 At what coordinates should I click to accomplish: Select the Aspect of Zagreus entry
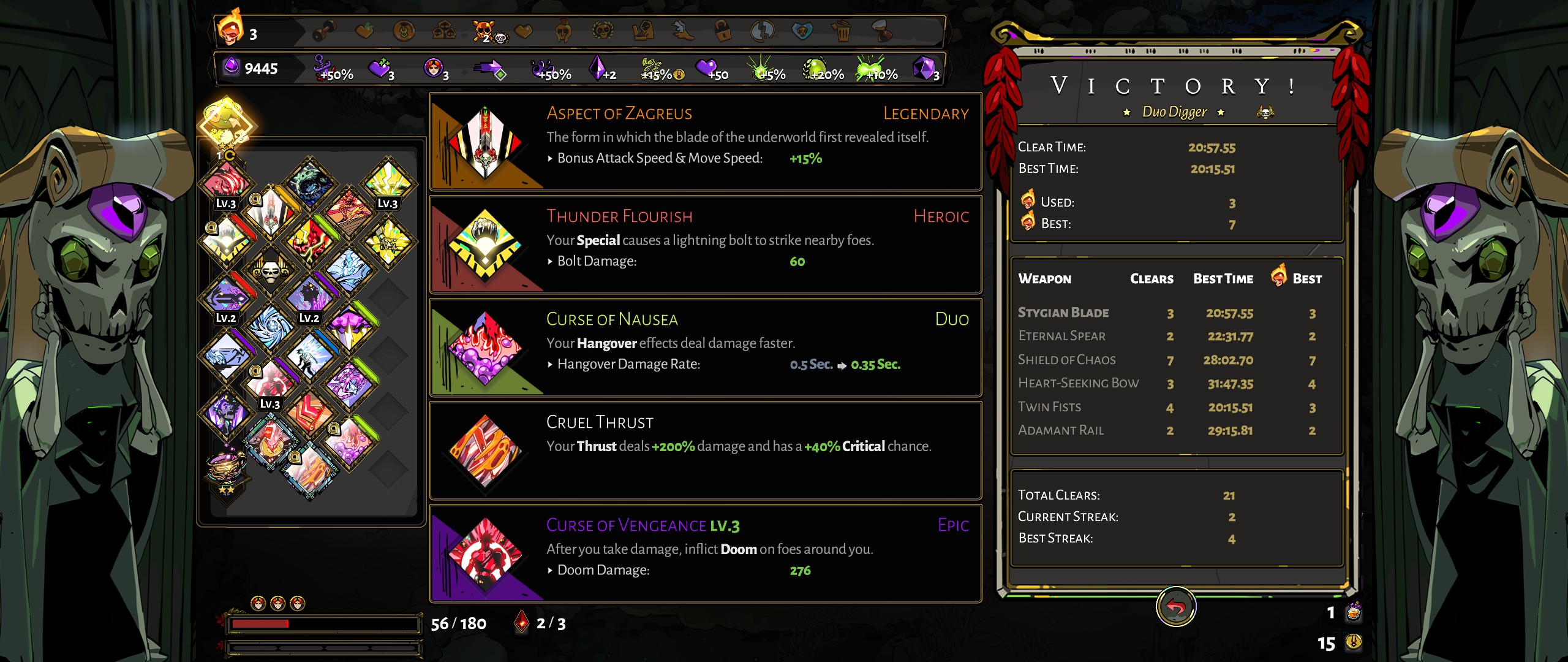coord(706,142)
